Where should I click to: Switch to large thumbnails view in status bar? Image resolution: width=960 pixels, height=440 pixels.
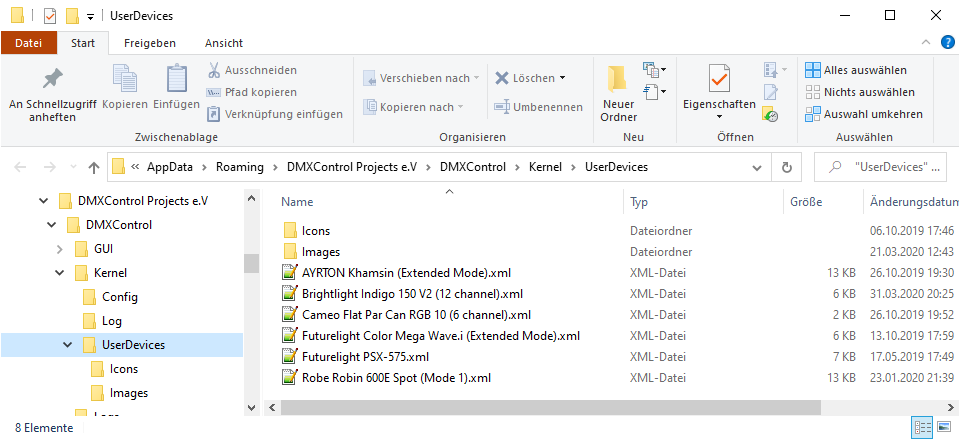click(x=943, y=428)
